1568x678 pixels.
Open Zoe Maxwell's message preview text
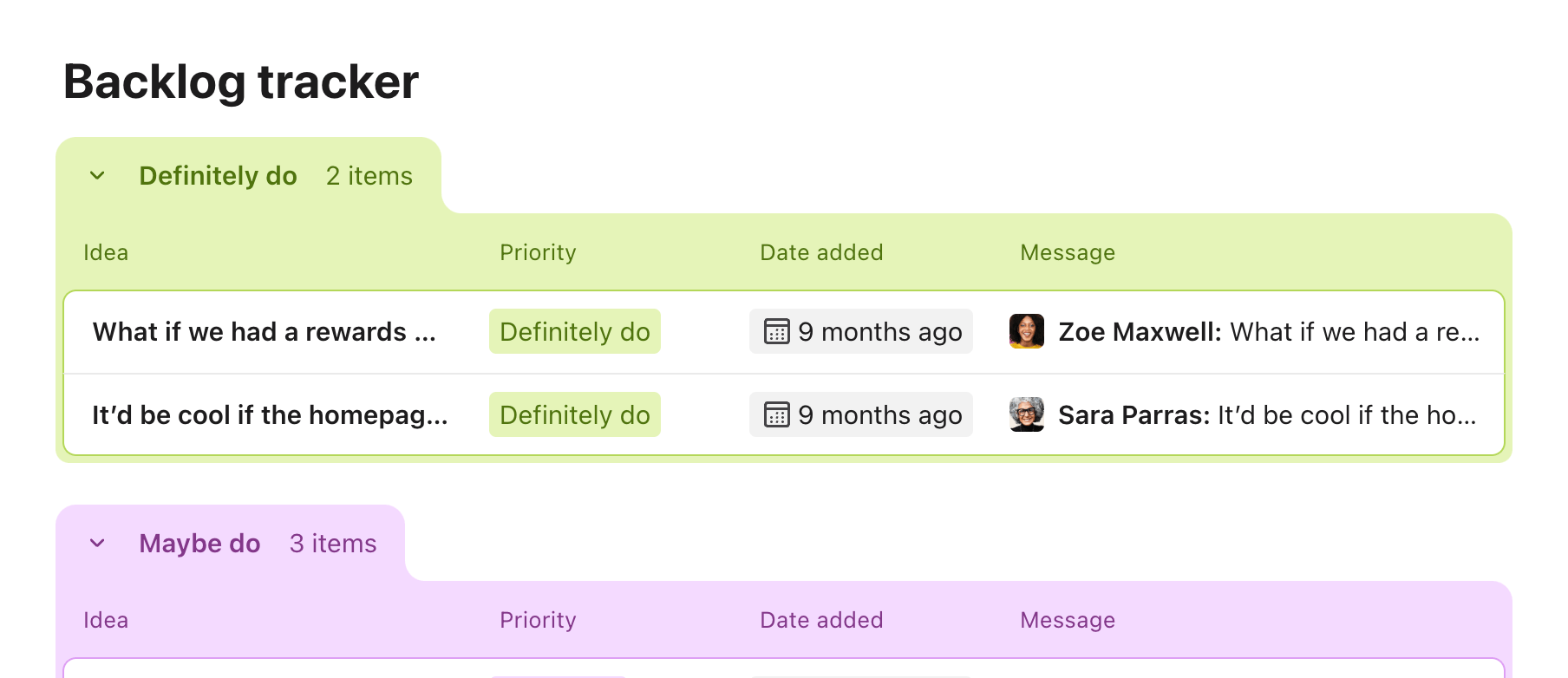[x=1269, y=332]
